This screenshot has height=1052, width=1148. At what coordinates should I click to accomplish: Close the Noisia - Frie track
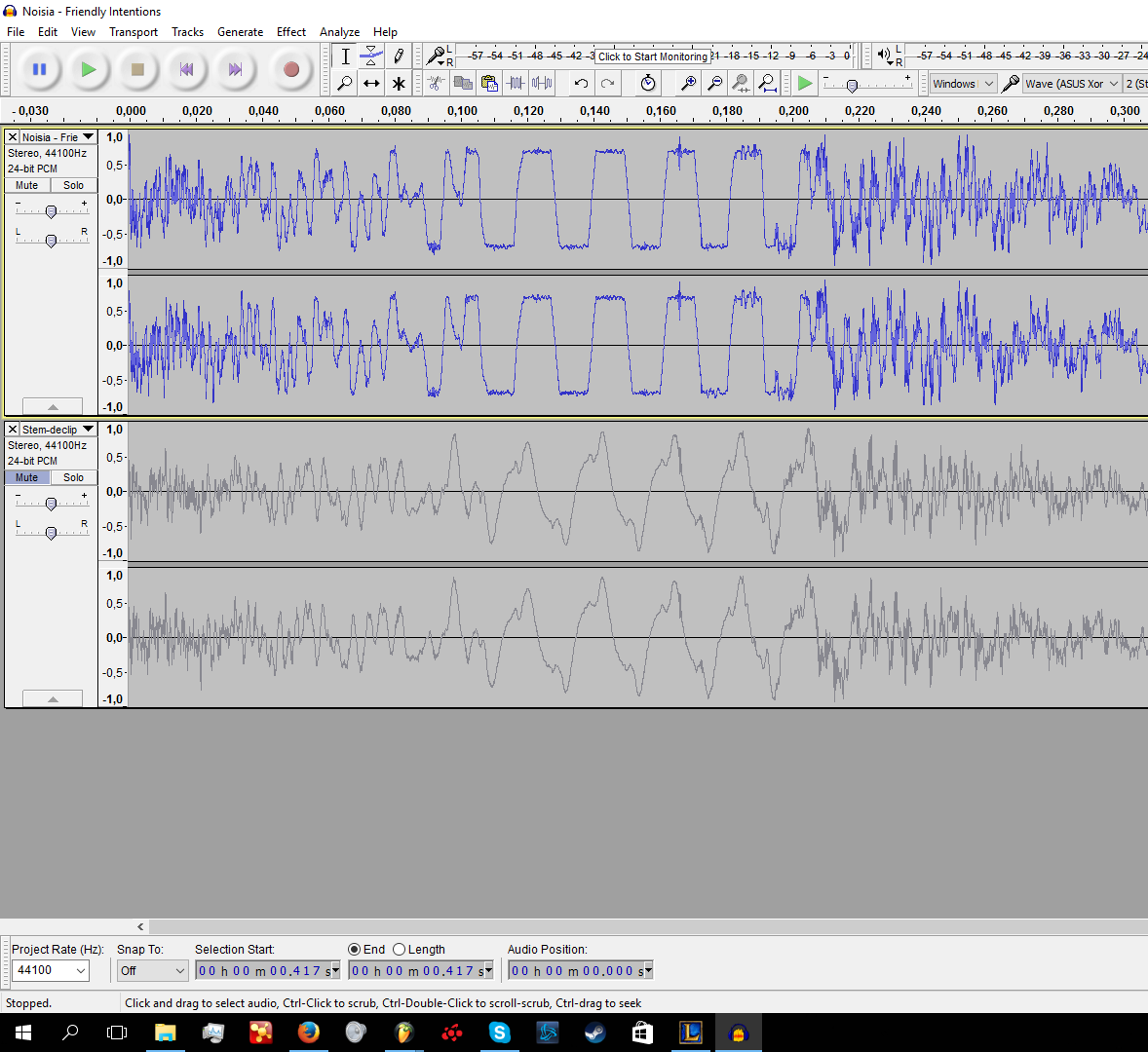(13, 136)
